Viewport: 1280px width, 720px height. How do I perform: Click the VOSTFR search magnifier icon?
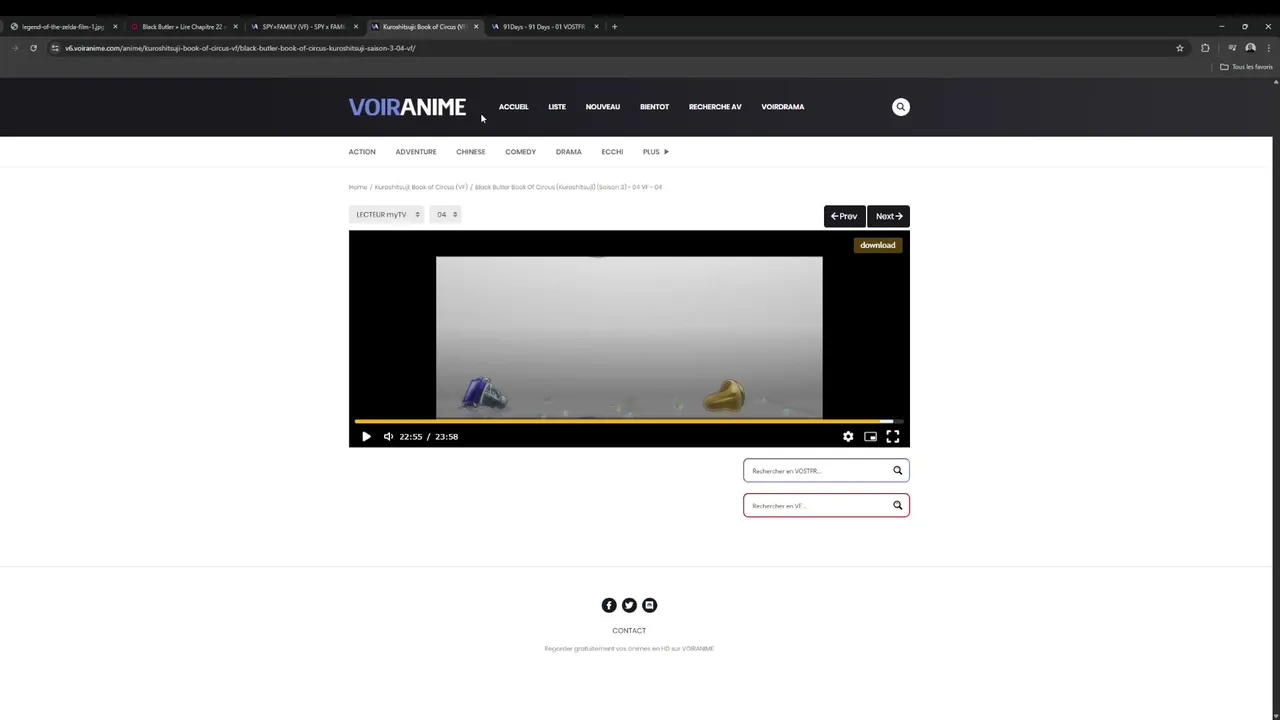click(897, 470)
